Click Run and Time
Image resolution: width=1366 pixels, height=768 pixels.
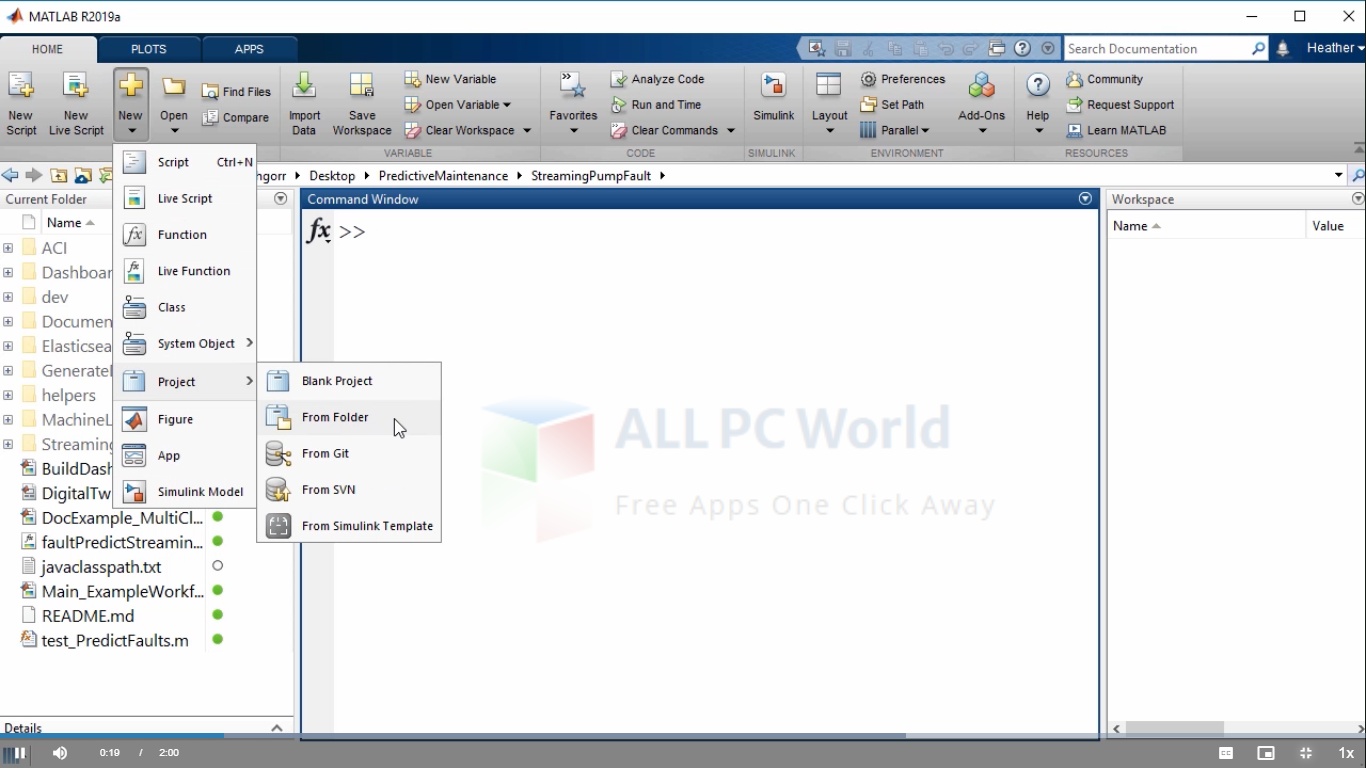(656, 104)
